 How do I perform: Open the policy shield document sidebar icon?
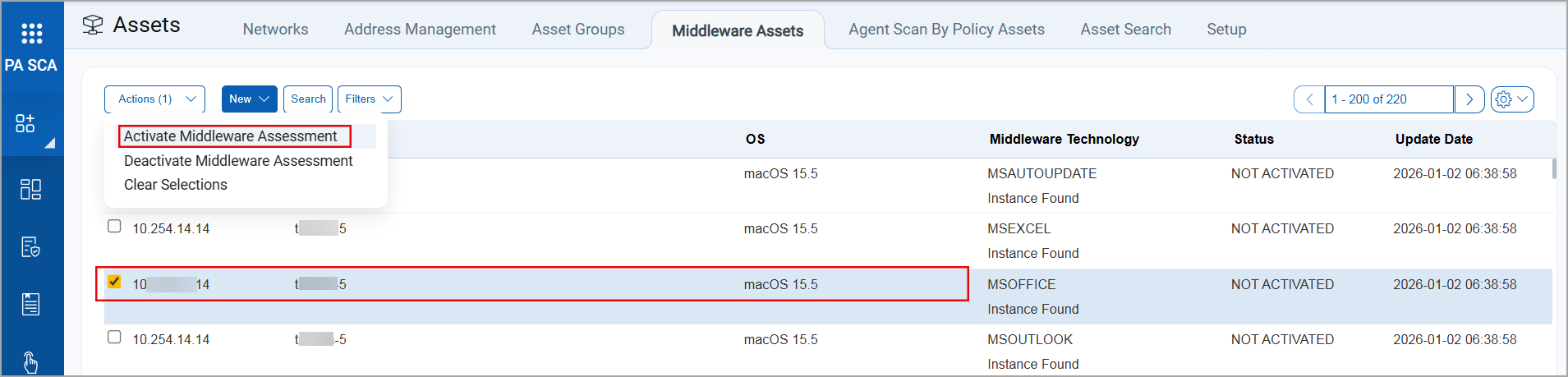[30, 247]
